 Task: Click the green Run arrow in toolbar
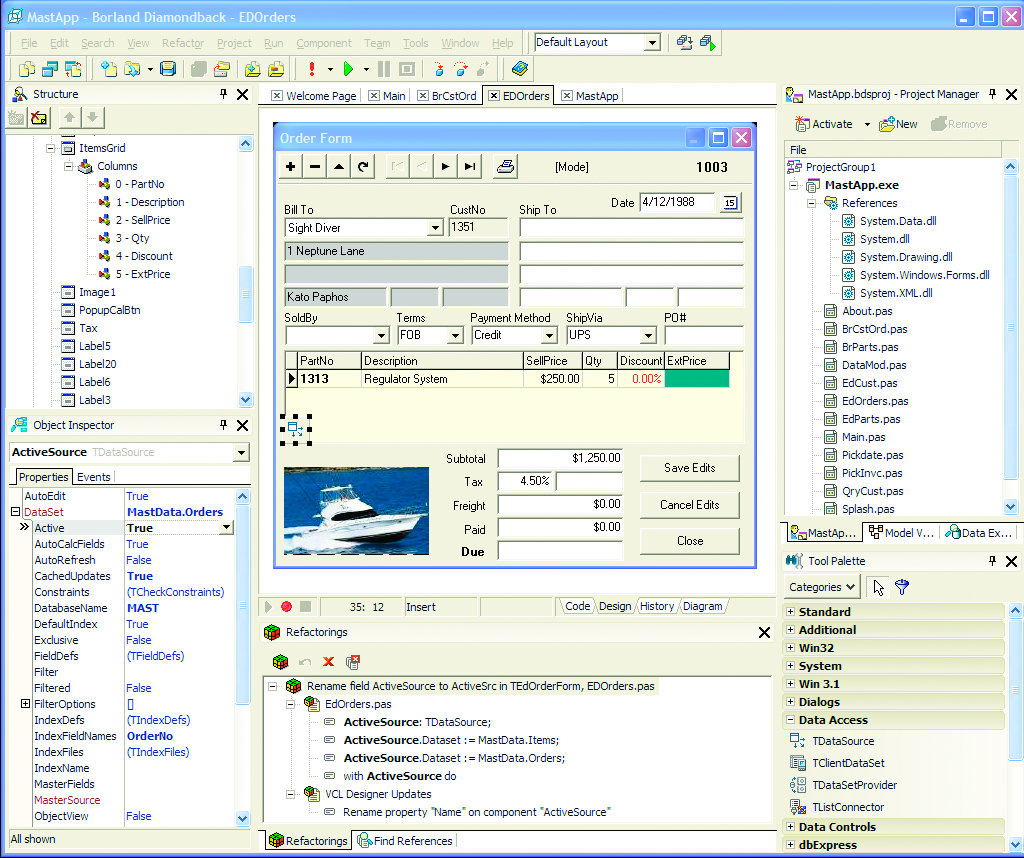(348, 69)
